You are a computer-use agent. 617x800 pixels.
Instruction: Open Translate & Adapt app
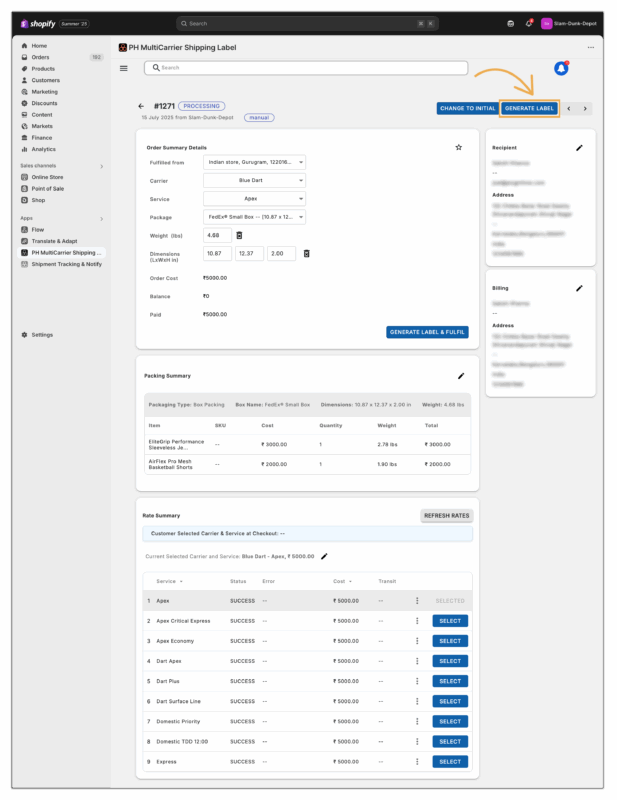pos(54,241)
